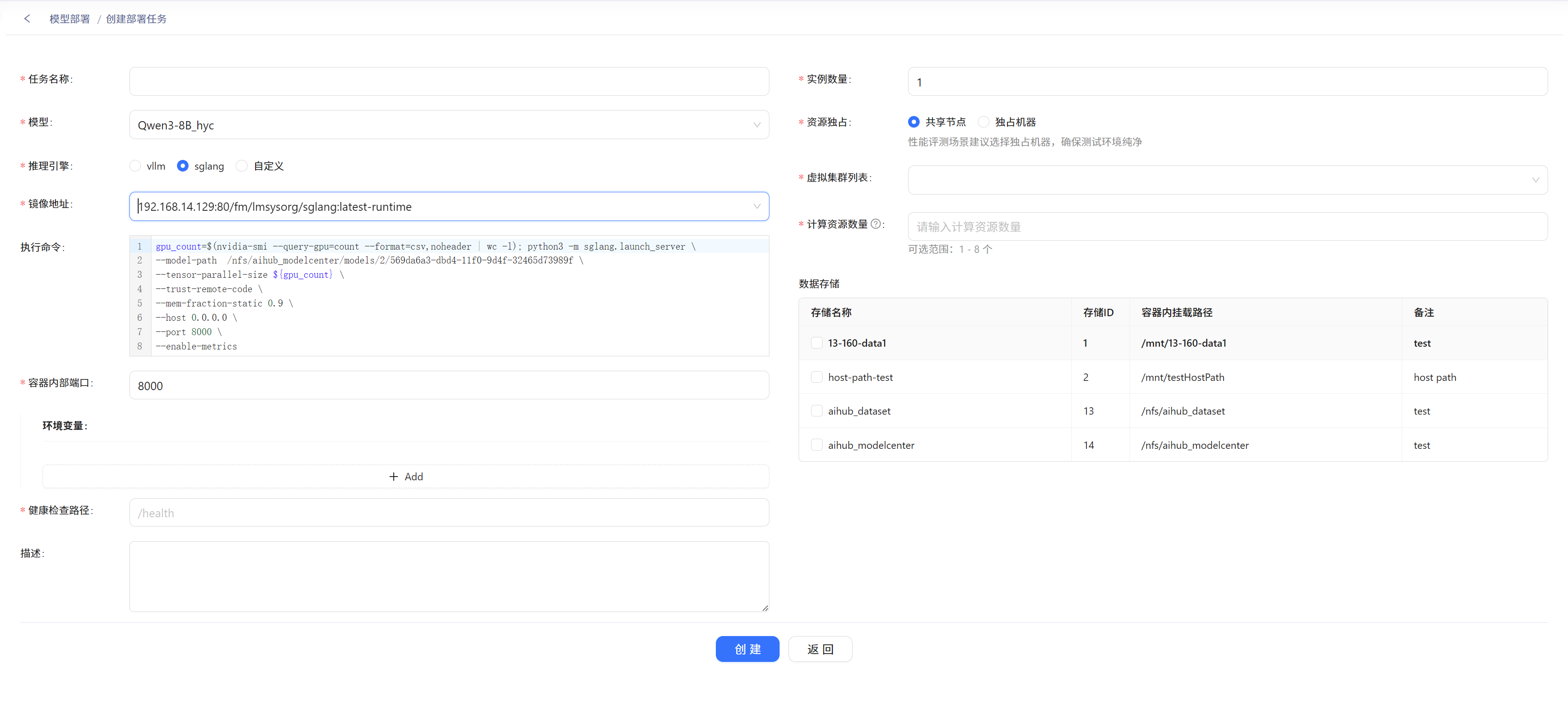
Task: Click the 创建 button
Action: pos(747,649)
